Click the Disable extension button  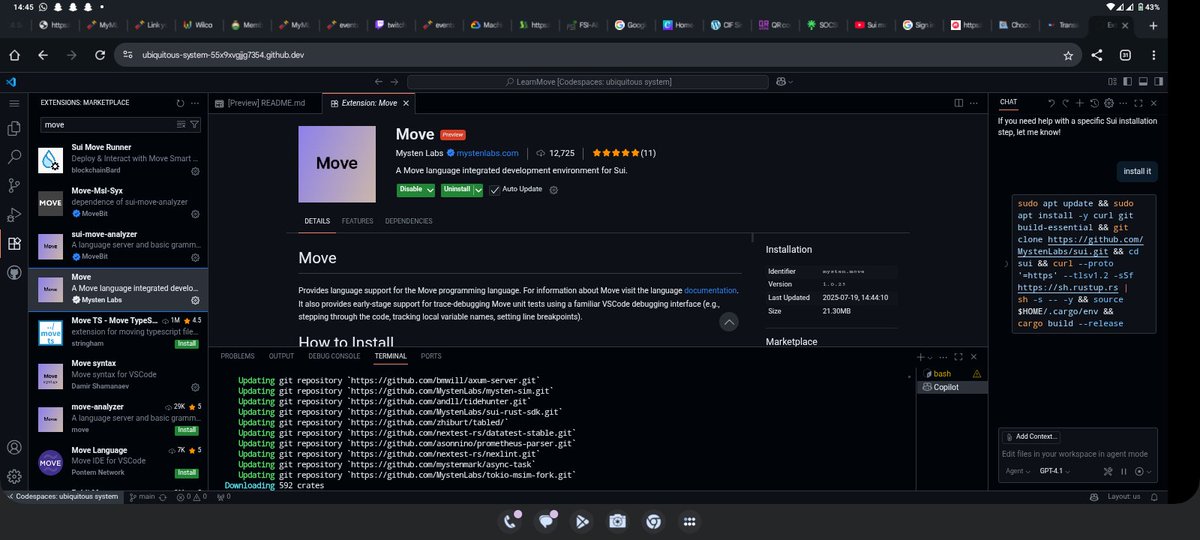tap(411, 189)
